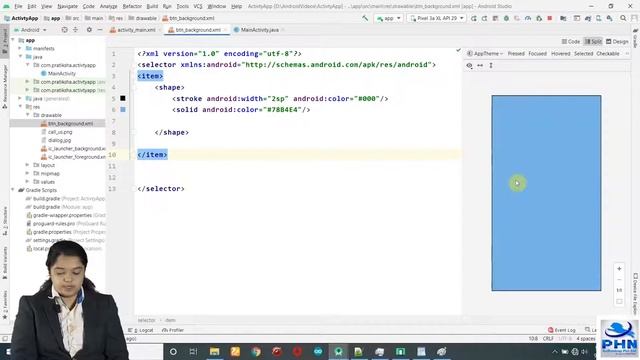640x360 pixels.
Task: Open the Build menu
Action: click(152, 6)
